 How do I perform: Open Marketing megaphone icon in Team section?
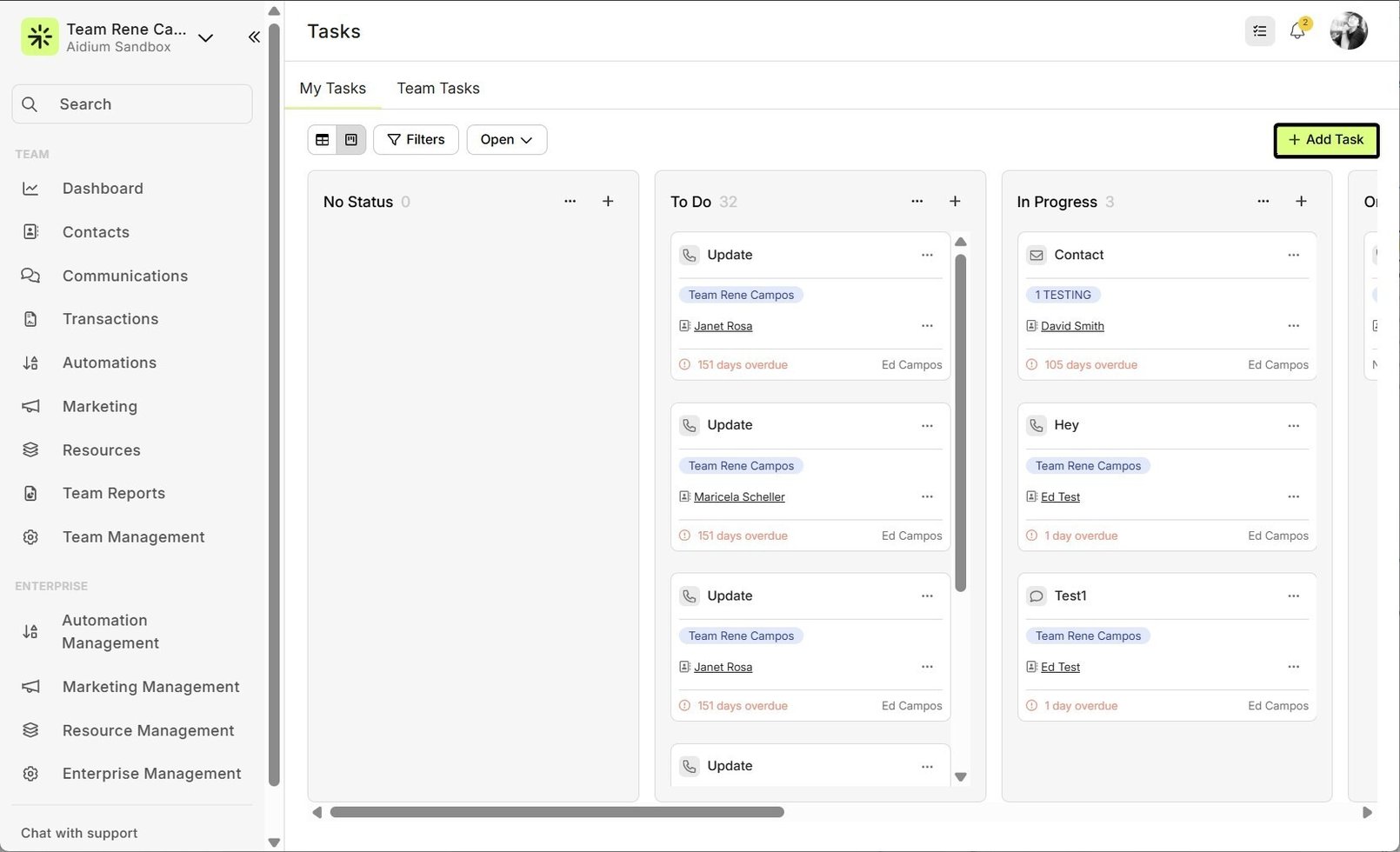point(30,406)
